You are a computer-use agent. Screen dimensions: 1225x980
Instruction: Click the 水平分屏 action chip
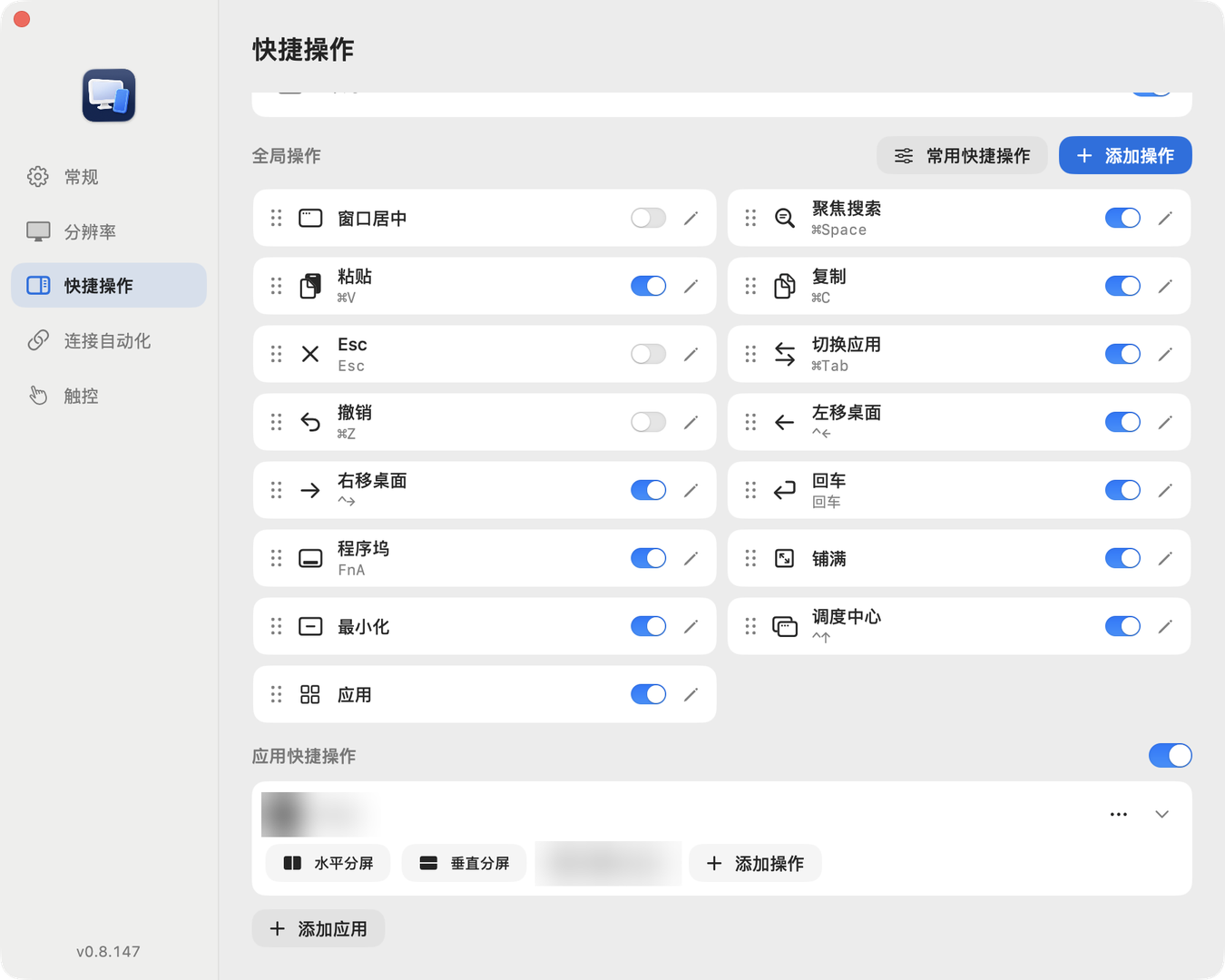pyautogui.click(x=328, y=863)
